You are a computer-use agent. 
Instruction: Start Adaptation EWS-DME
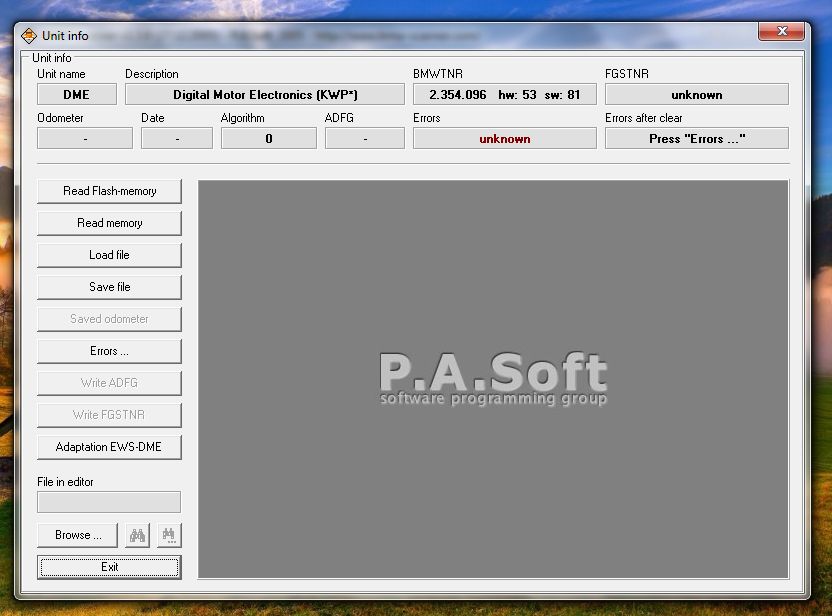click(x=109, y=447)
